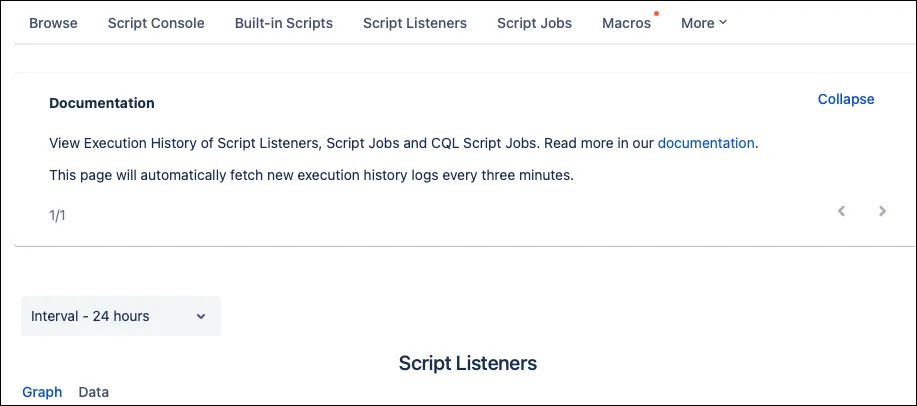Open the documentation link
The height and width of the screenshot is (406, 917).
706,143
